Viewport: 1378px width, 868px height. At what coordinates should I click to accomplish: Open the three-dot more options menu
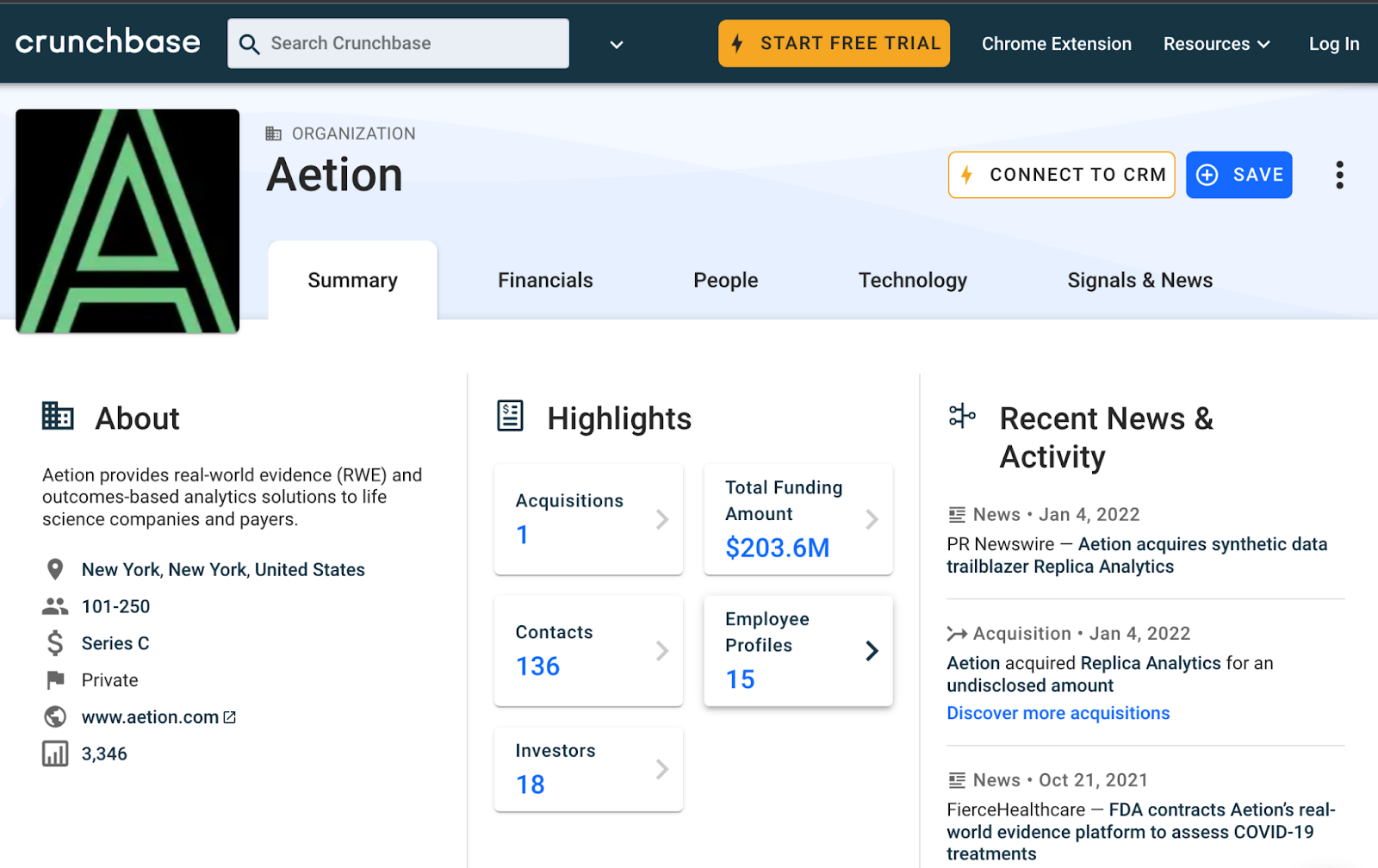pos(1338,175)
